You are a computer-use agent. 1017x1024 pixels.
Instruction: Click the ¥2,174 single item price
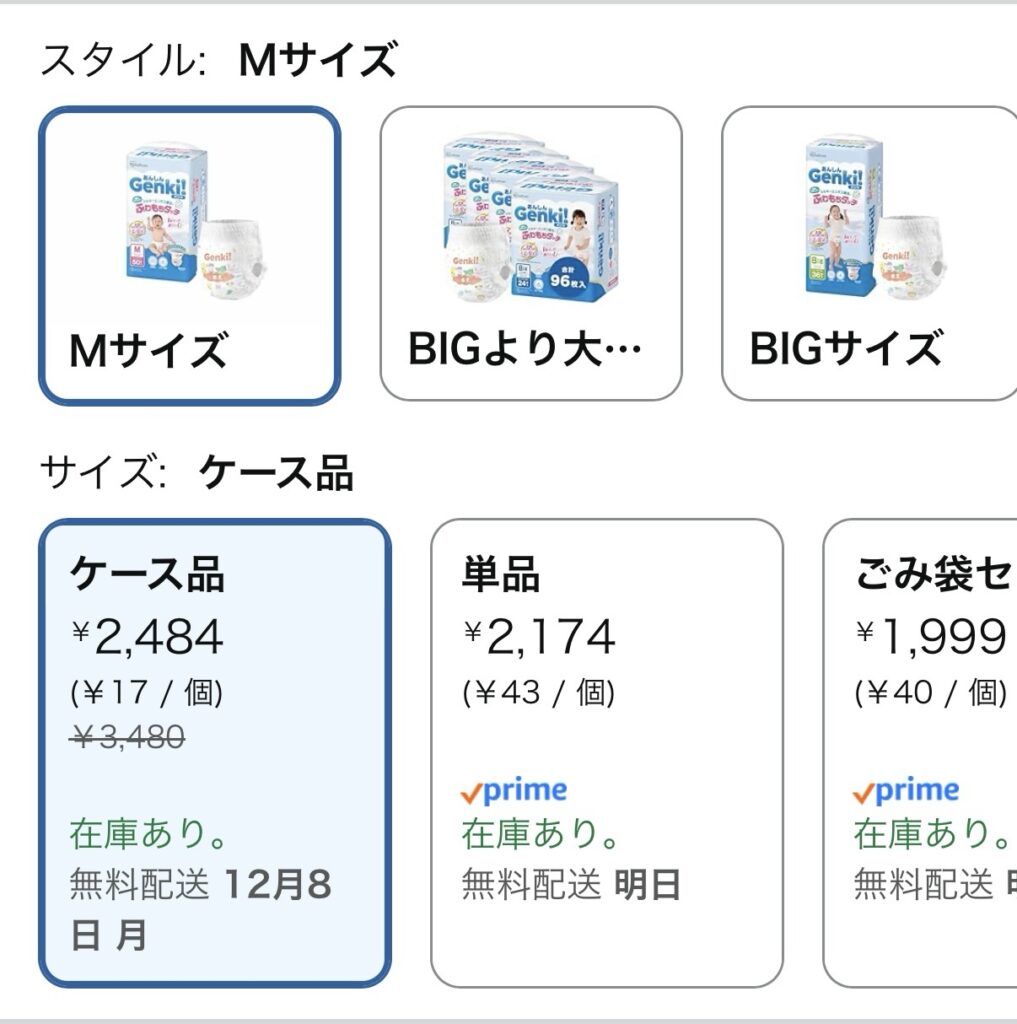(x=539, y=637)
